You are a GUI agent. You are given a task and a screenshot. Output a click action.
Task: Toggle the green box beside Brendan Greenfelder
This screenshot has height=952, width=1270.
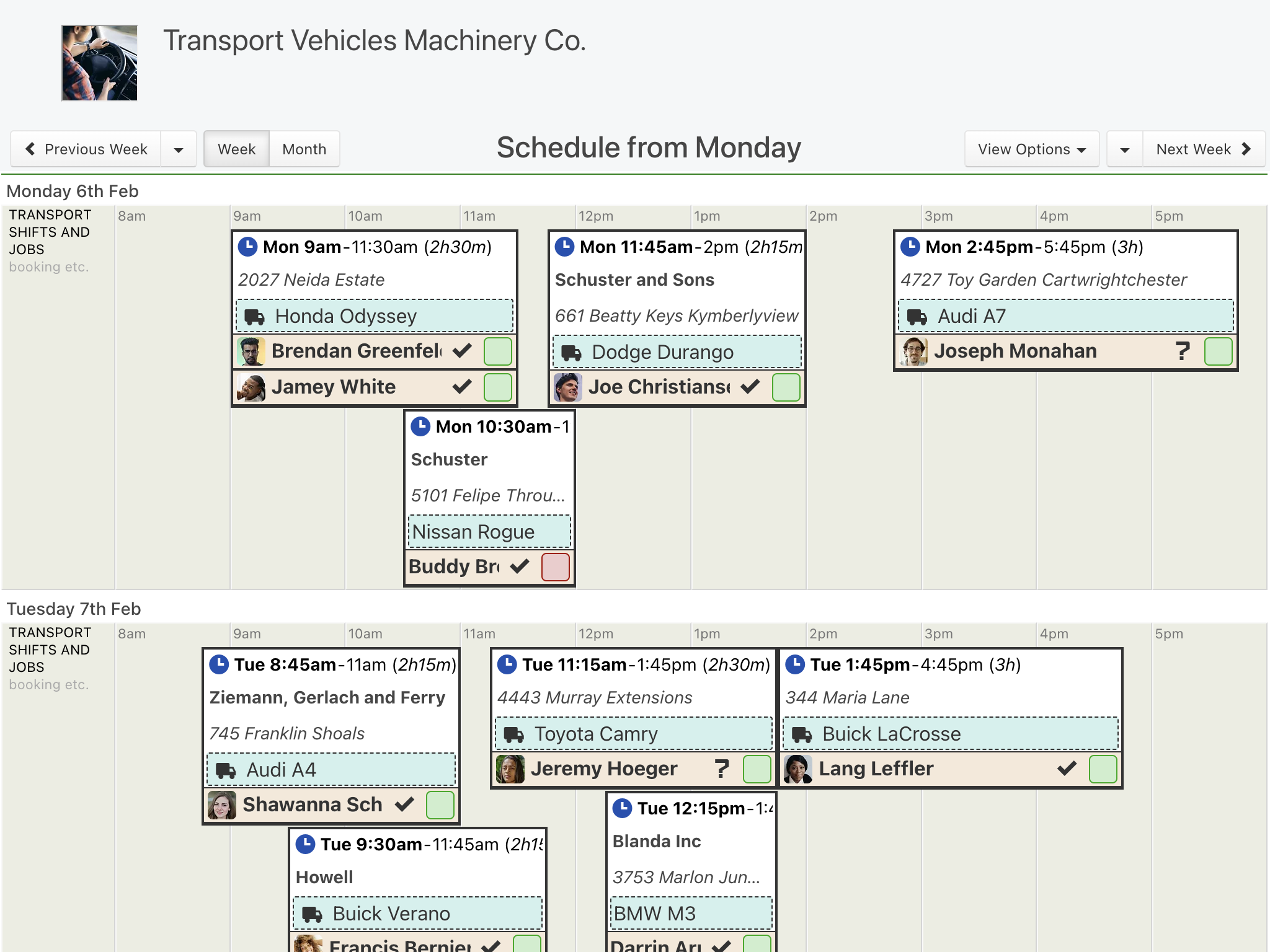tap(497, 351)
